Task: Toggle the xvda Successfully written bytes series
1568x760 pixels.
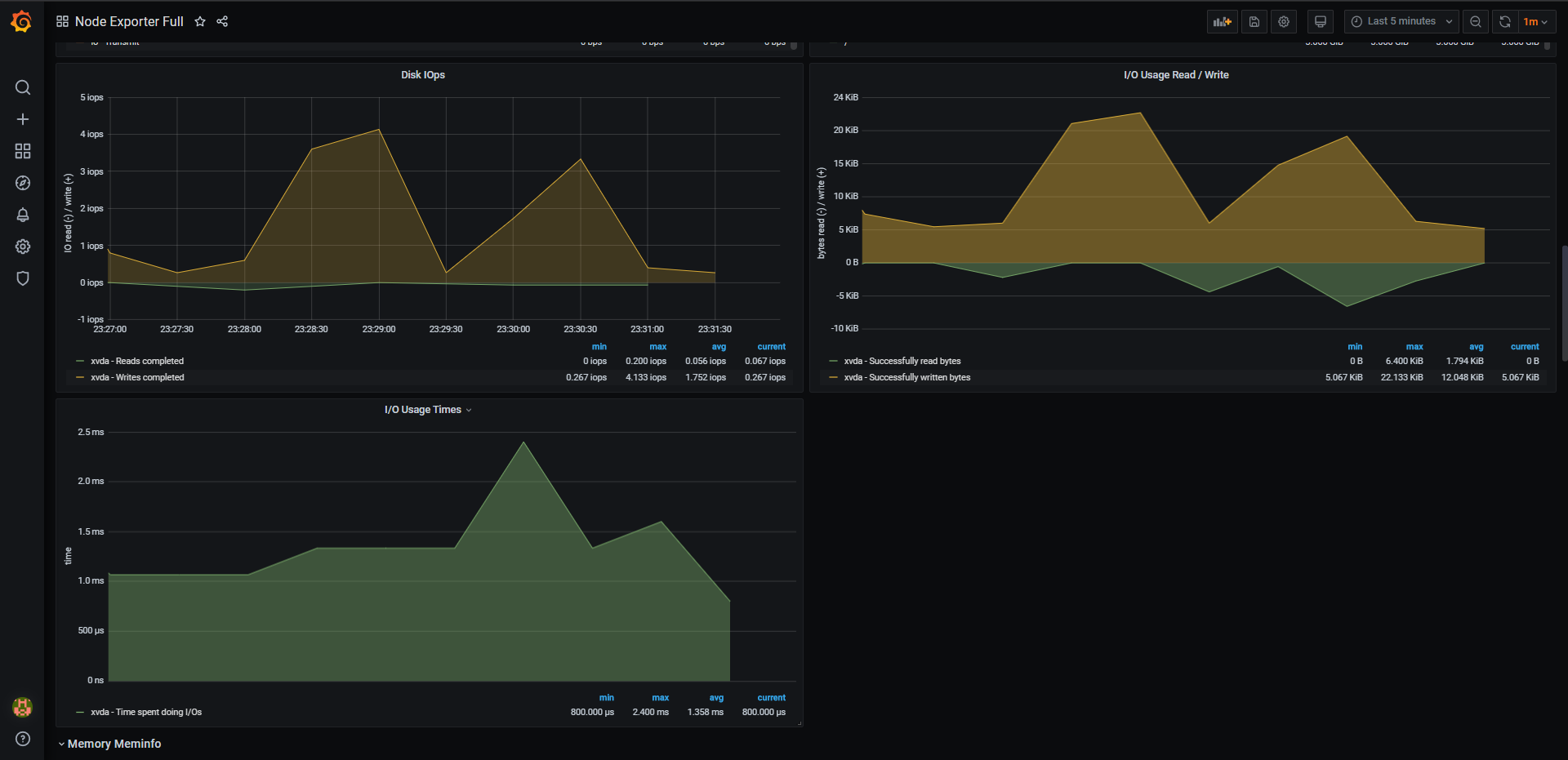Action: click(x=906, y=377)
